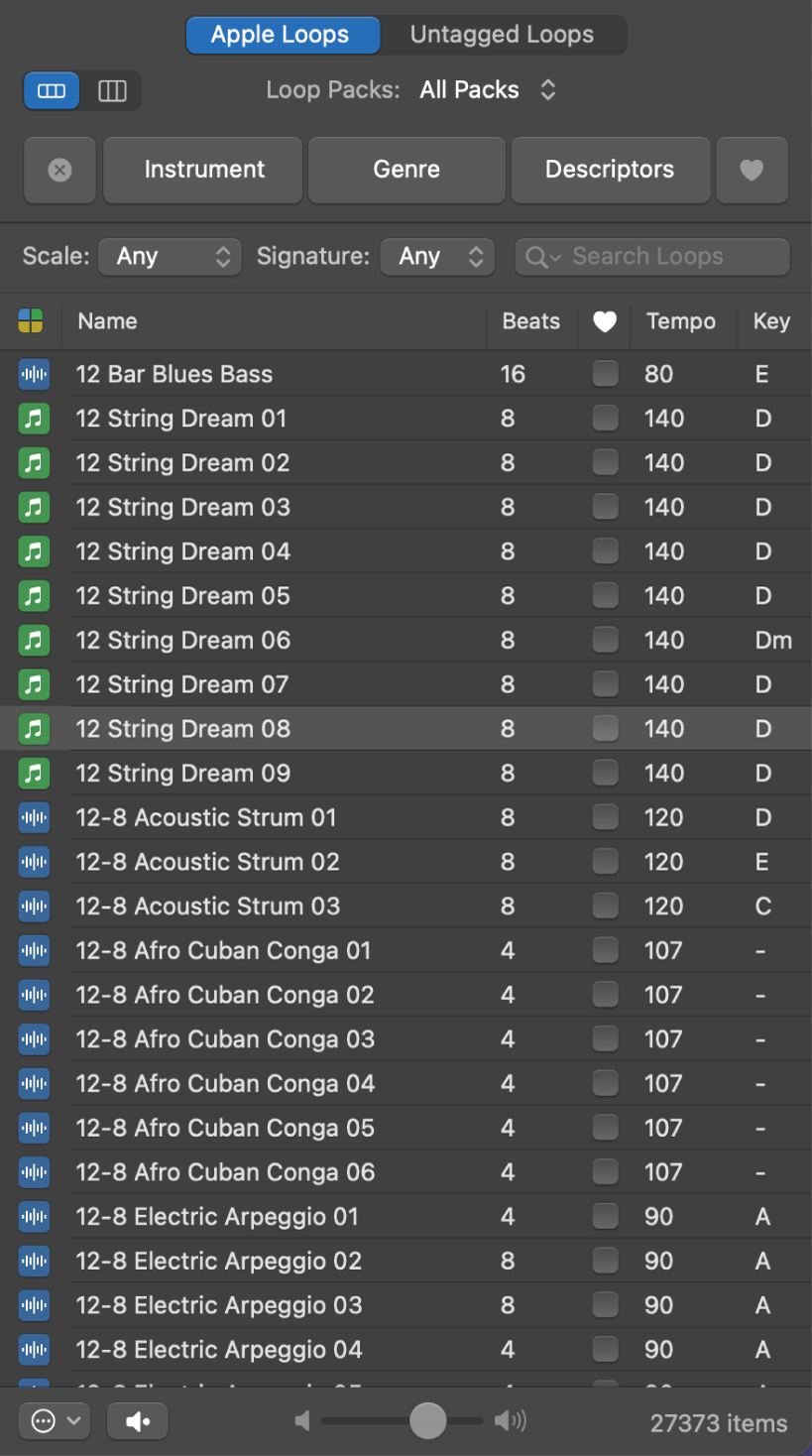
Task: Click green note icon for 12 String Dream 09
Action: [34, 773]
